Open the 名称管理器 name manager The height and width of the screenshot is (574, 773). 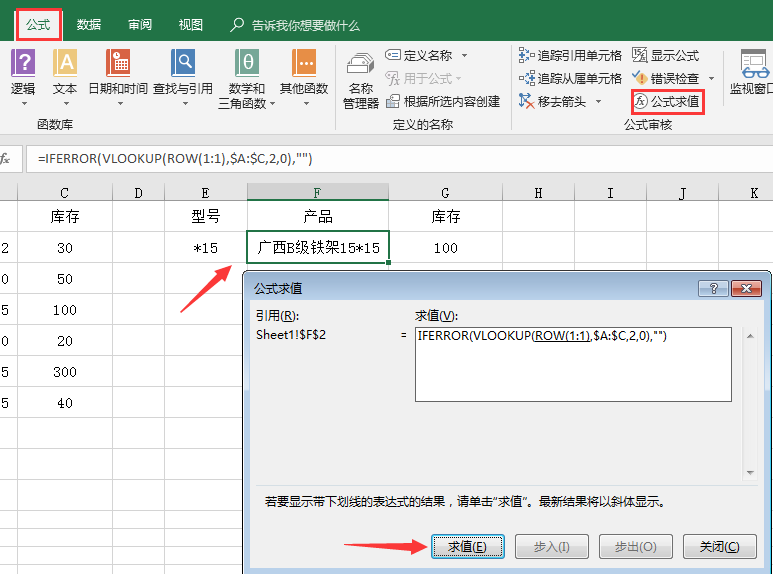[x=360, y=82]
